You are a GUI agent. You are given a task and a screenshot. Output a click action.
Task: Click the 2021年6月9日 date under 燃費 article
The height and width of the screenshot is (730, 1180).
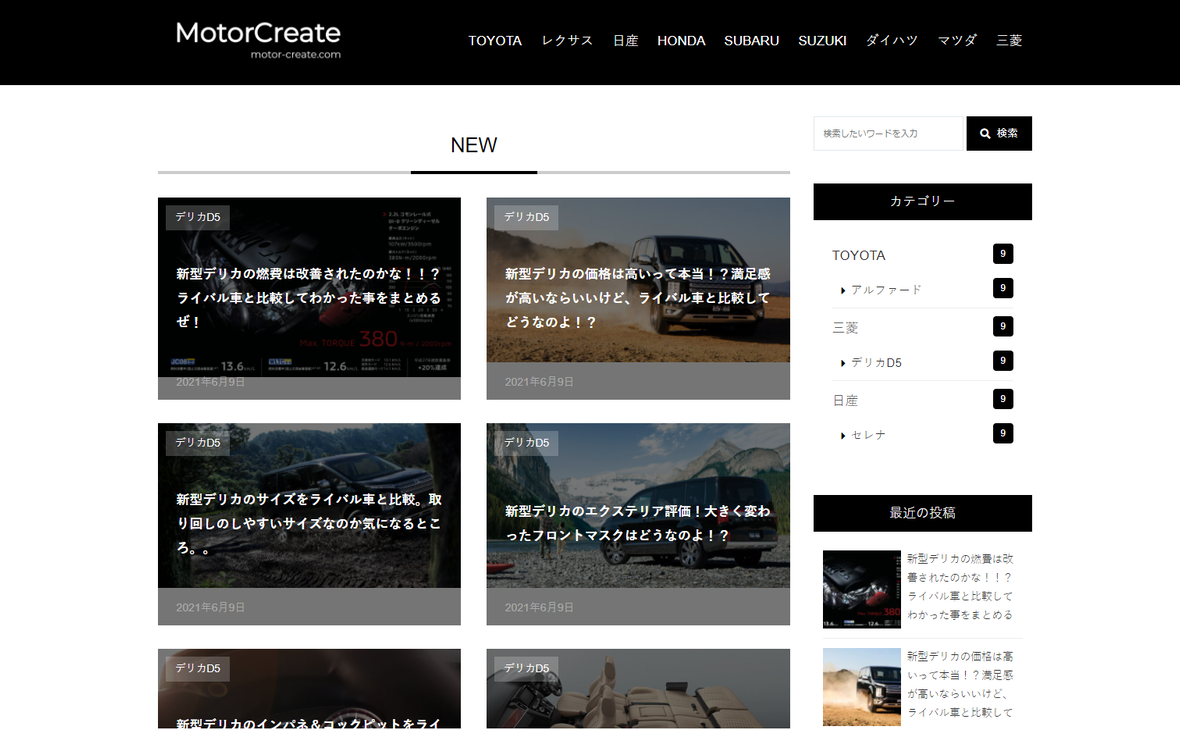pos(210,382)
